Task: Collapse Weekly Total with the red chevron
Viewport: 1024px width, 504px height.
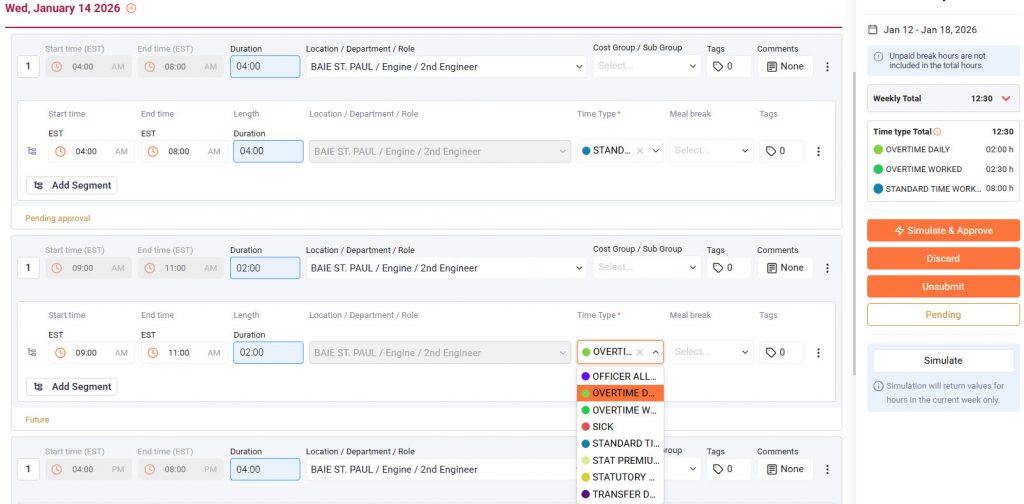Action: click(x=1006, y=99)
